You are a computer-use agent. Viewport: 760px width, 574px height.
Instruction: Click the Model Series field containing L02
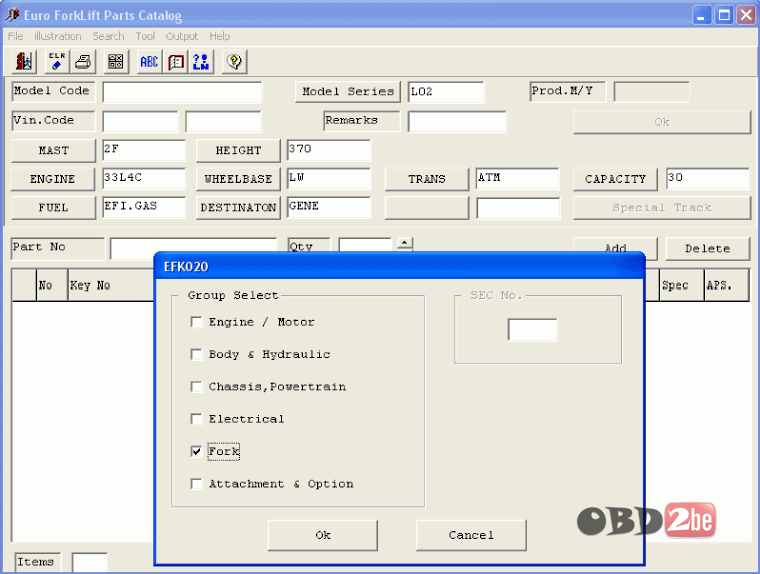coord(446,92)
